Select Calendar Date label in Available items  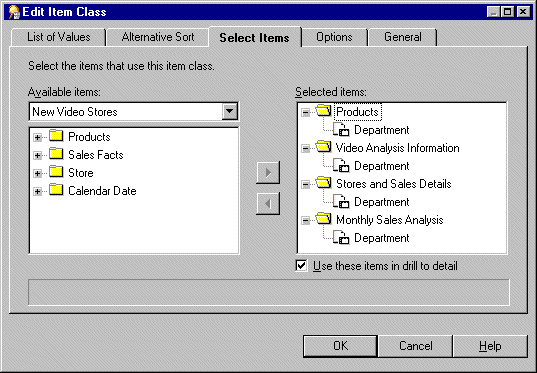102,191
